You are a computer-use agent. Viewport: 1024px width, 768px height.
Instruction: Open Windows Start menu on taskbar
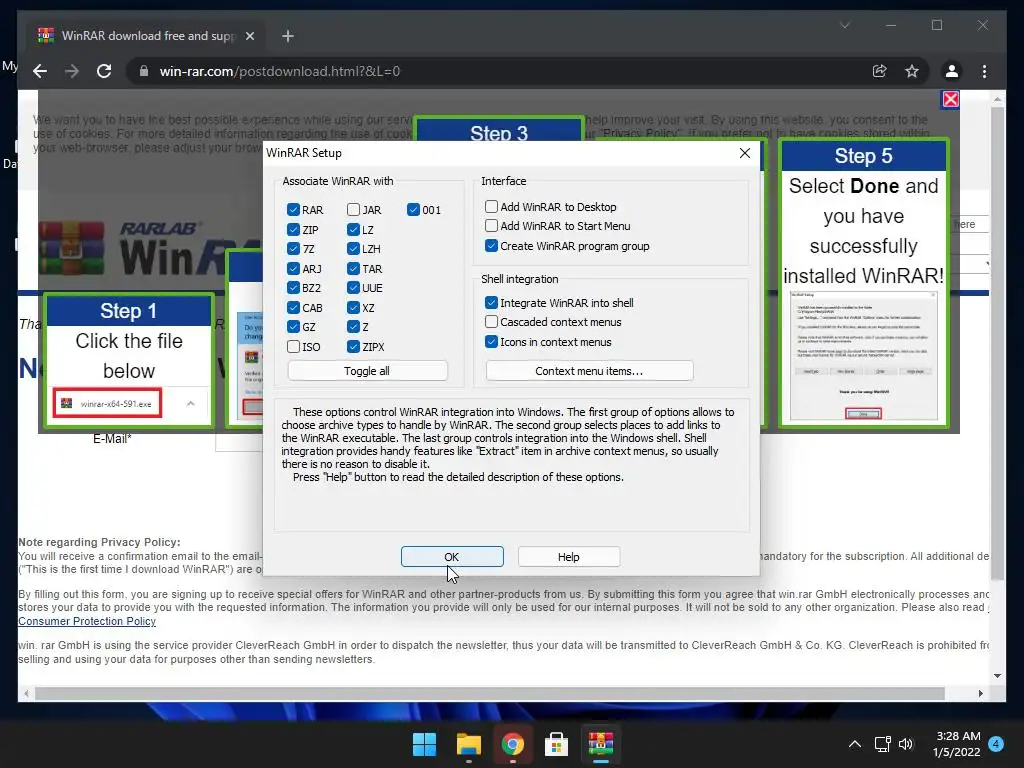point(424,744)
